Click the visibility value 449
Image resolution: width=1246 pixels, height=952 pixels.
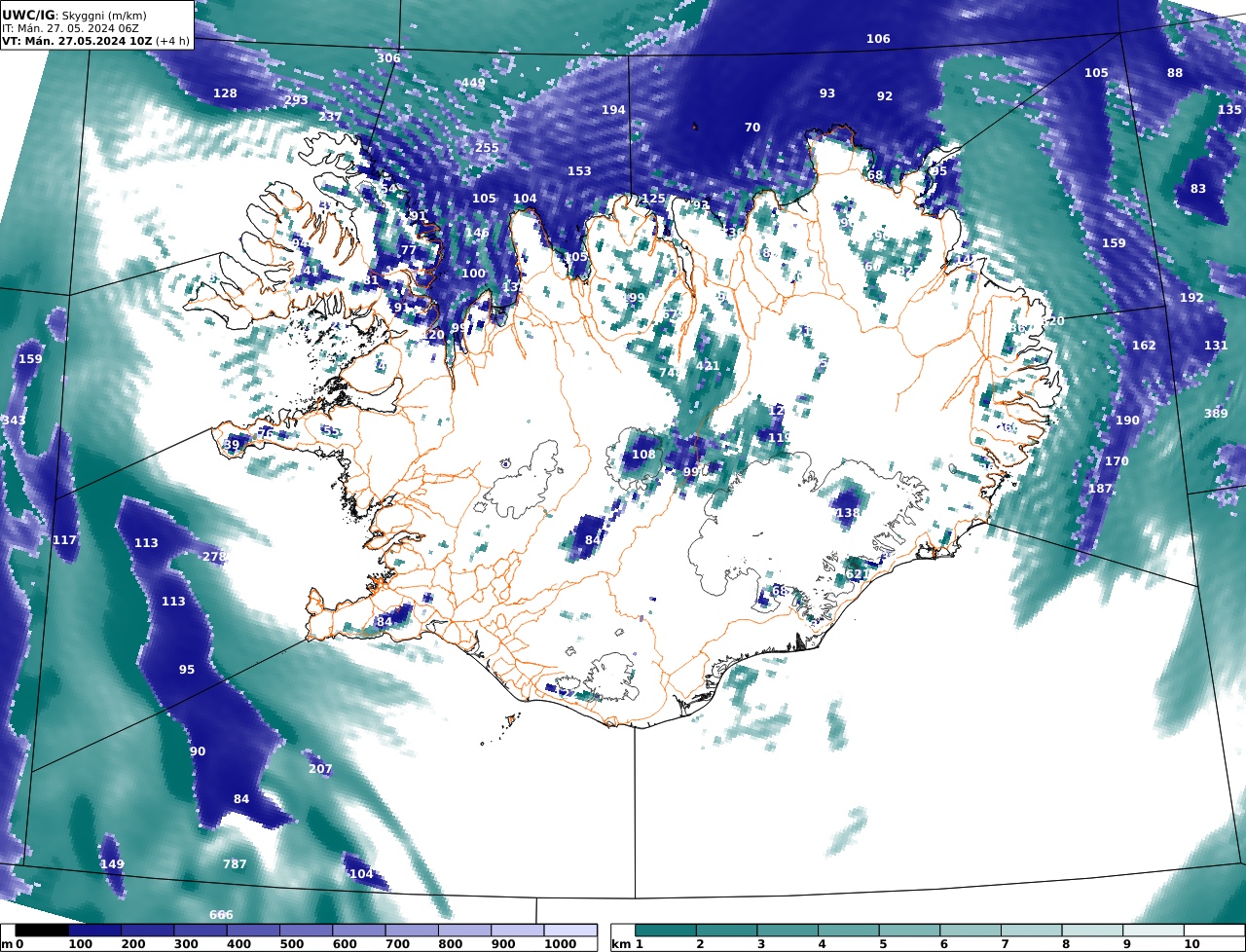473,83
